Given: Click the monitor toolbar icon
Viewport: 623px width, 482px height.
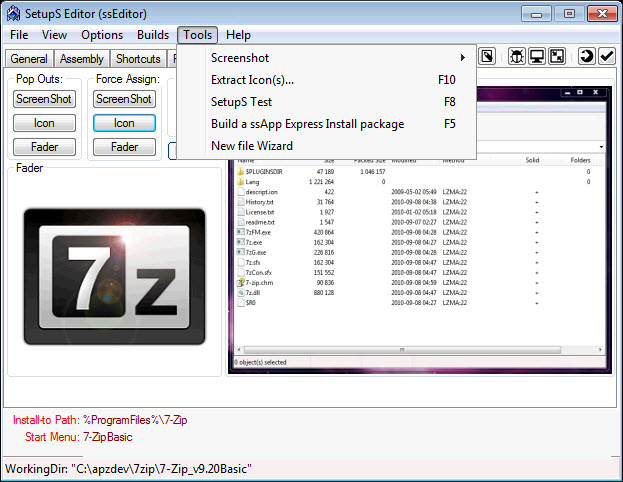Looking at the screenshot, I should 537,56.
